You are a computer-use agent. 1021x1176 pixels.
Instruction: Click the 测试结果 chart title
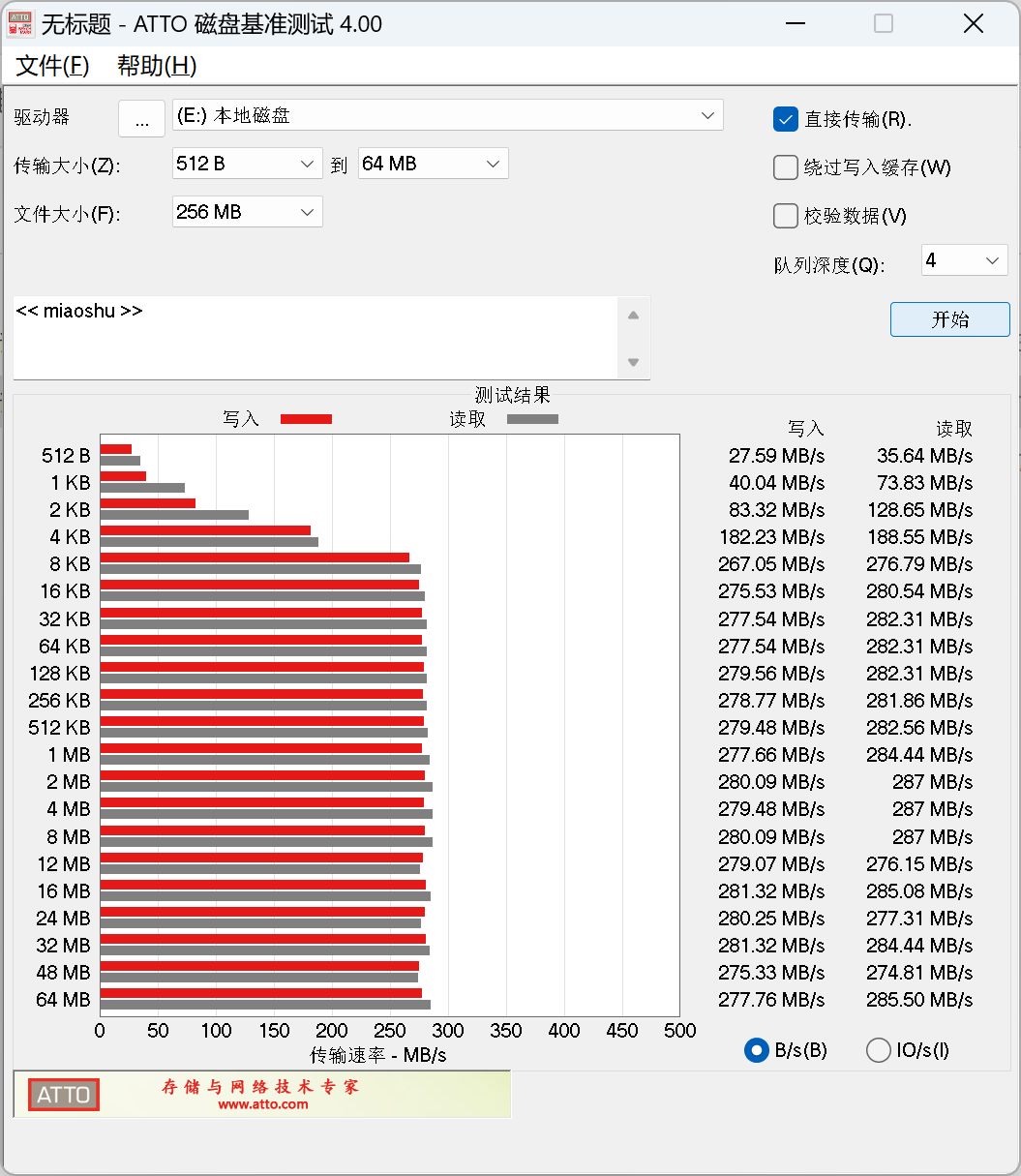[x=513, y=395]
